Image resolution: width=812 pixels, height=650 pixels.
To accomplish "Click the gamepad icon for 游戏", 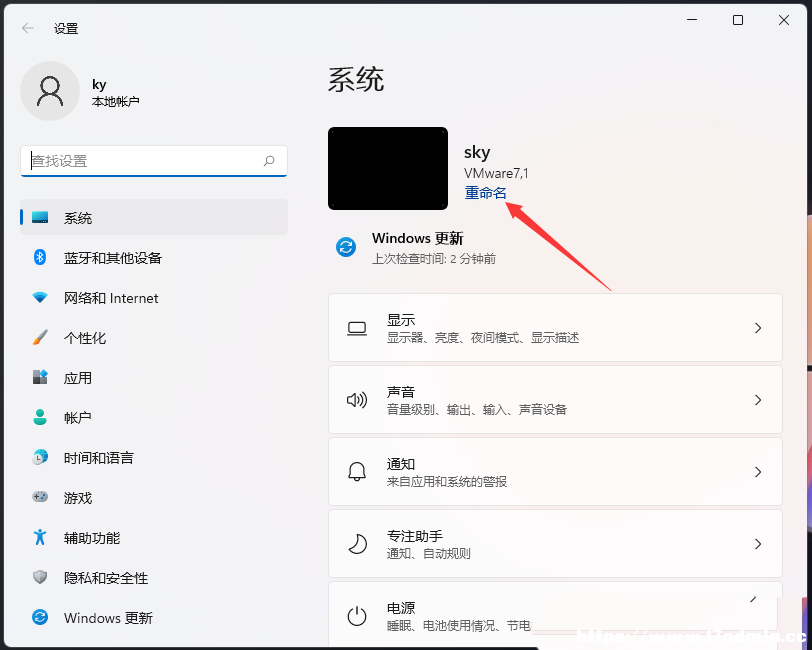I will 40,497.
